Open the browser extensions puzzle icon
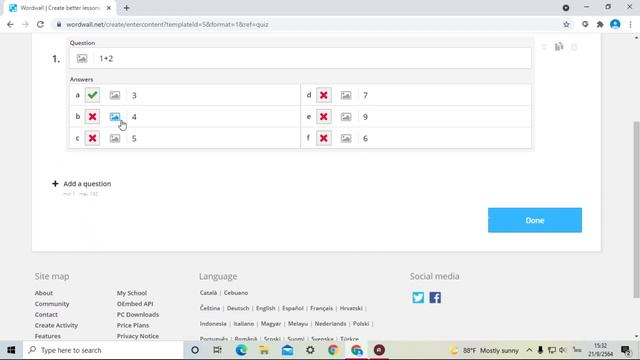This screenshot has height=360, width=640. pyautogui.click(x=600, y=24)
